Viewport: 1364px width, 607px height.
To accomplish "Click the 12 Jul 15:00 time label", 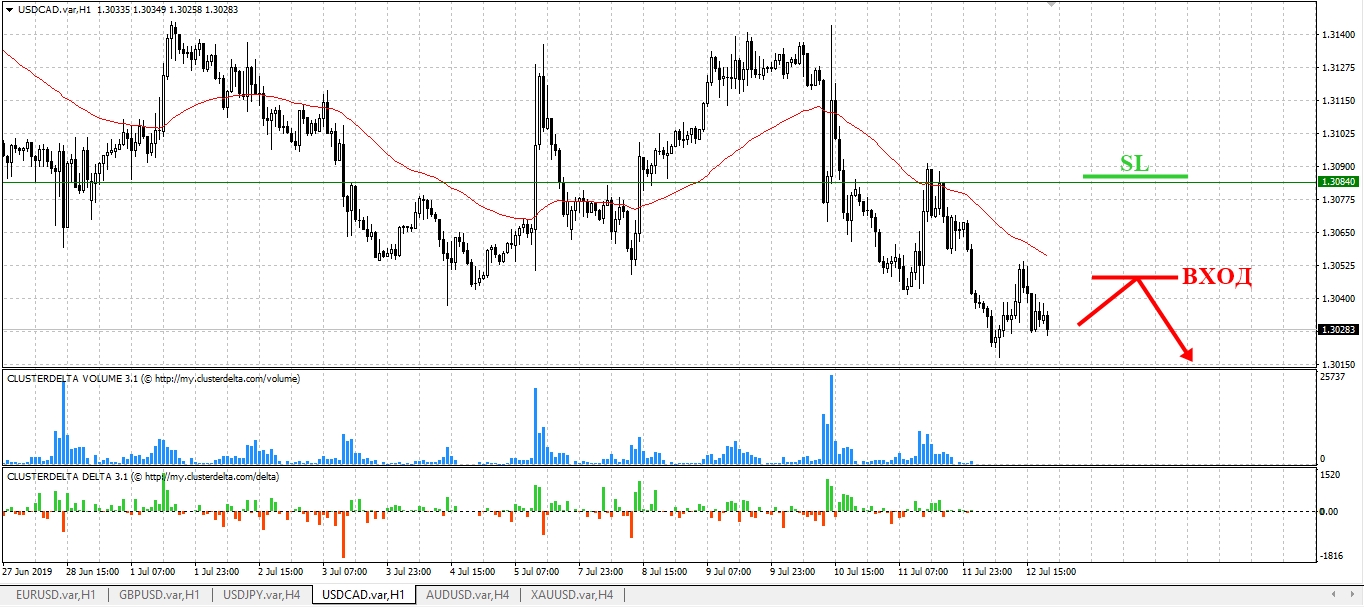I will 1052,573.
